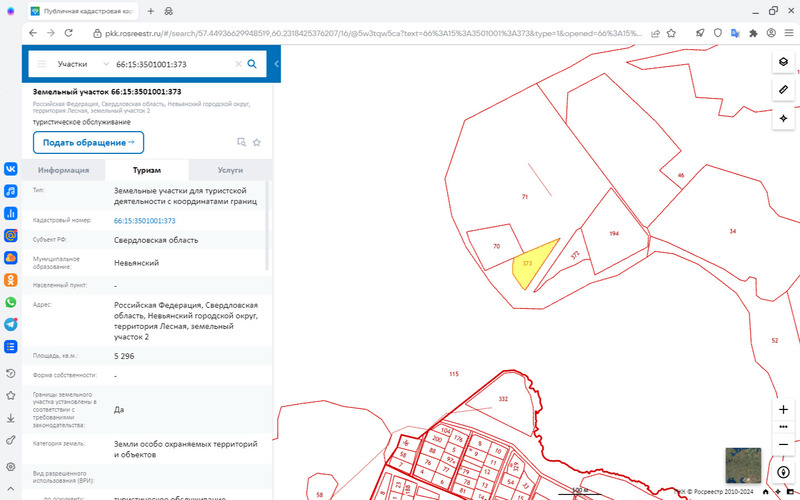Open the translate page icon
The height and width of the screenshot is (500, 800).
pos(735,33)
